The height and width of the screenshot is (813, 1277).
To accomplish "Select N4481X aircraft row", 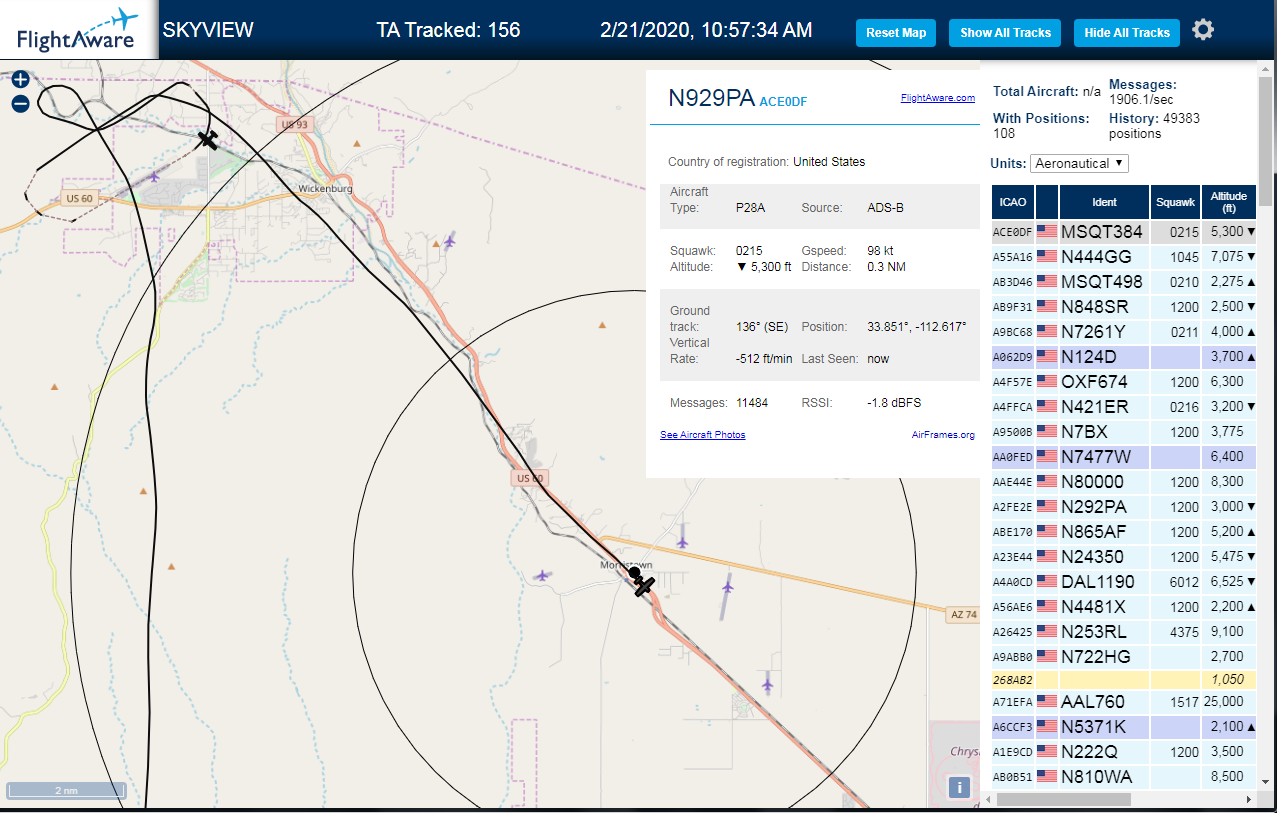I will click(1124, 606).
